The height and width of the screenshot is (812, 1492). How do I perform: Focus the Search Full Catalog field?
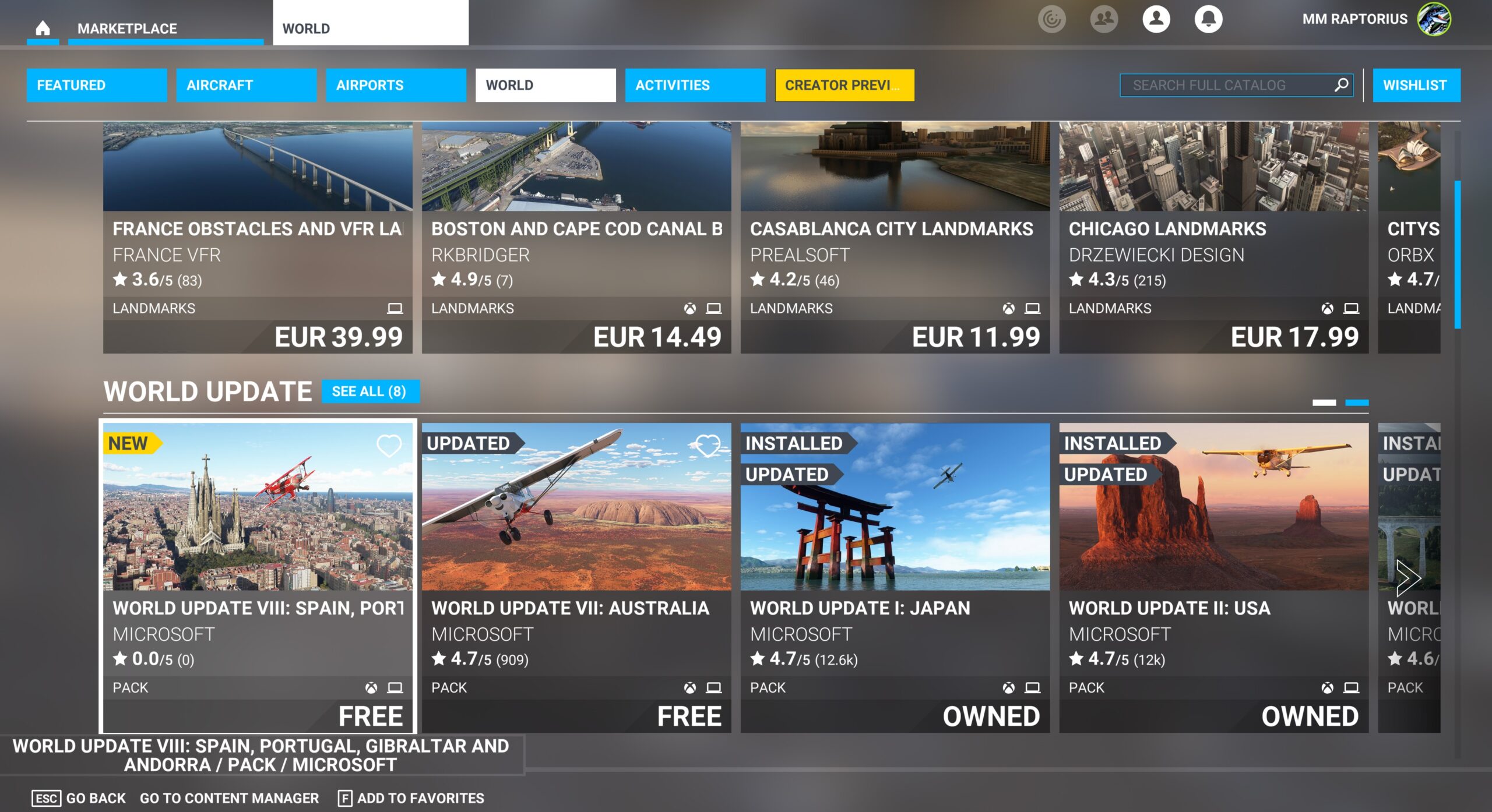click(1224, 85)
